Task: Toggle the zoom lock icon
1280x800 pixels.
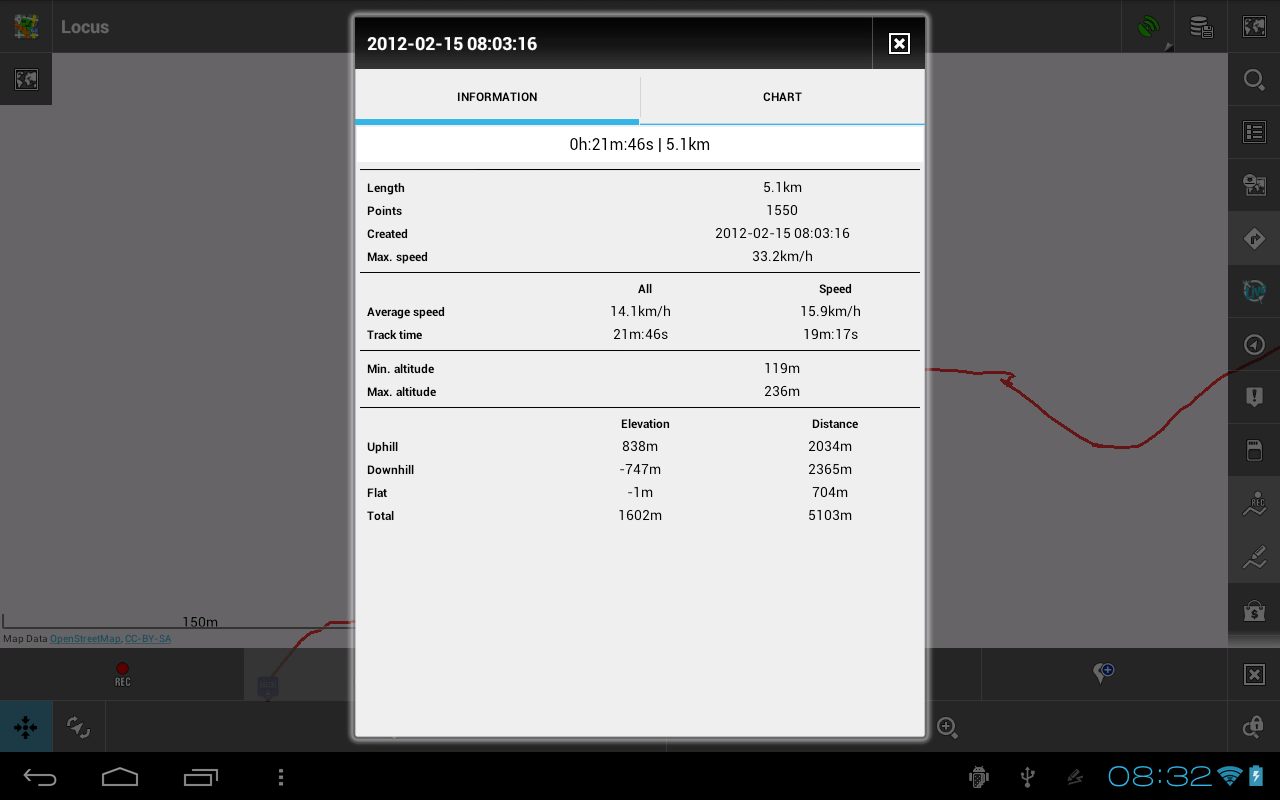Action: pyautogui.click(x=1254, y=727)
